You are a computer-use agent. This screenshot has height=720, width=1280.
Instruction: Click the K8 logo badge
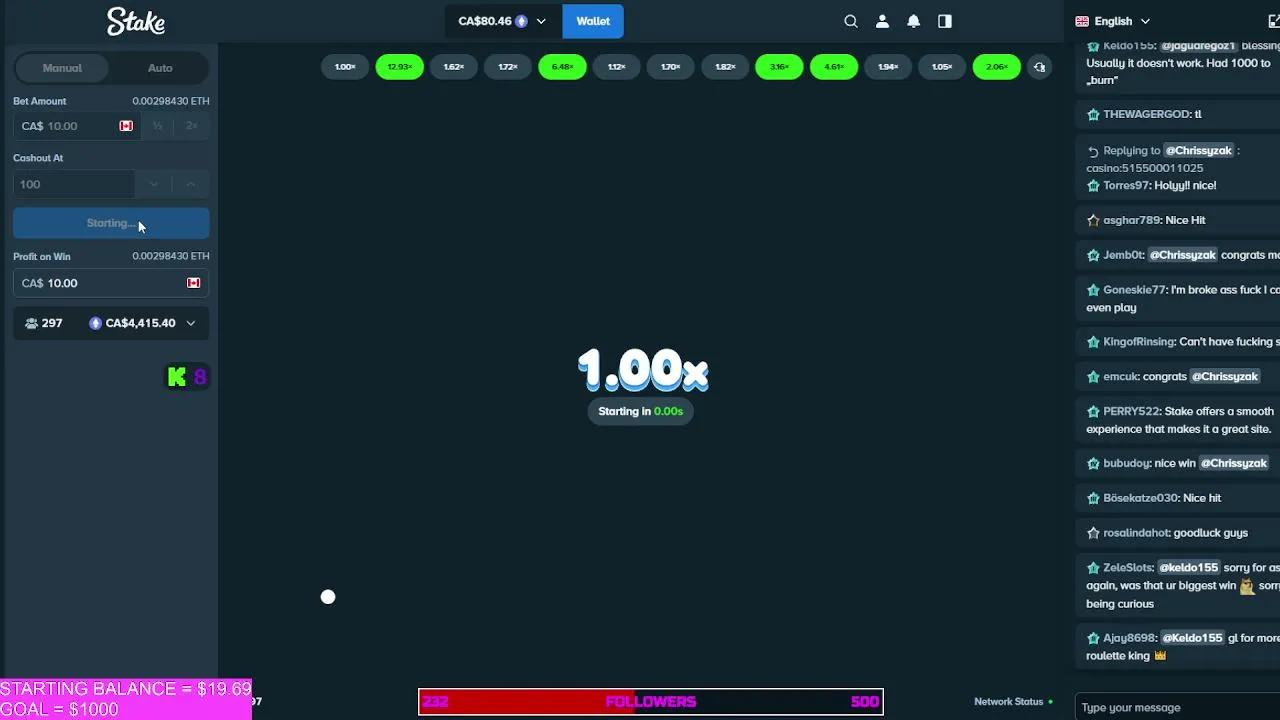(x=187, y=377)
